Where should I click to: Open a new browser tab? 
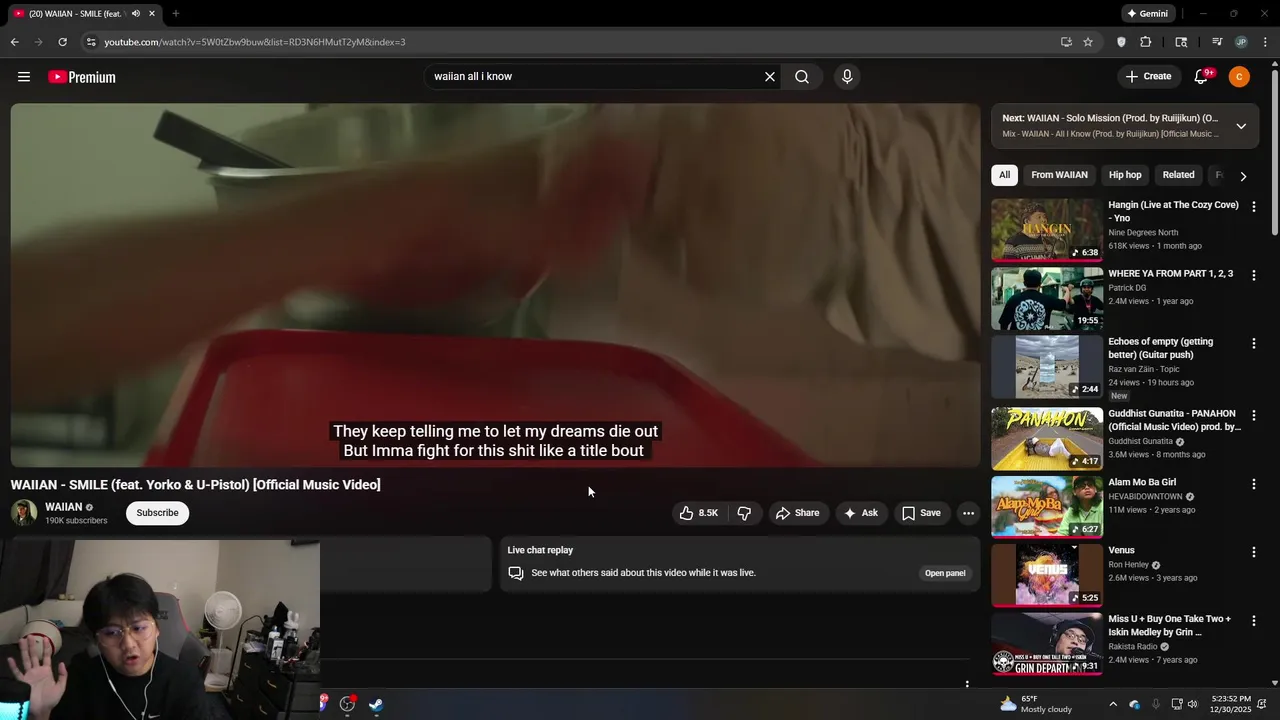tap(176, 14)
